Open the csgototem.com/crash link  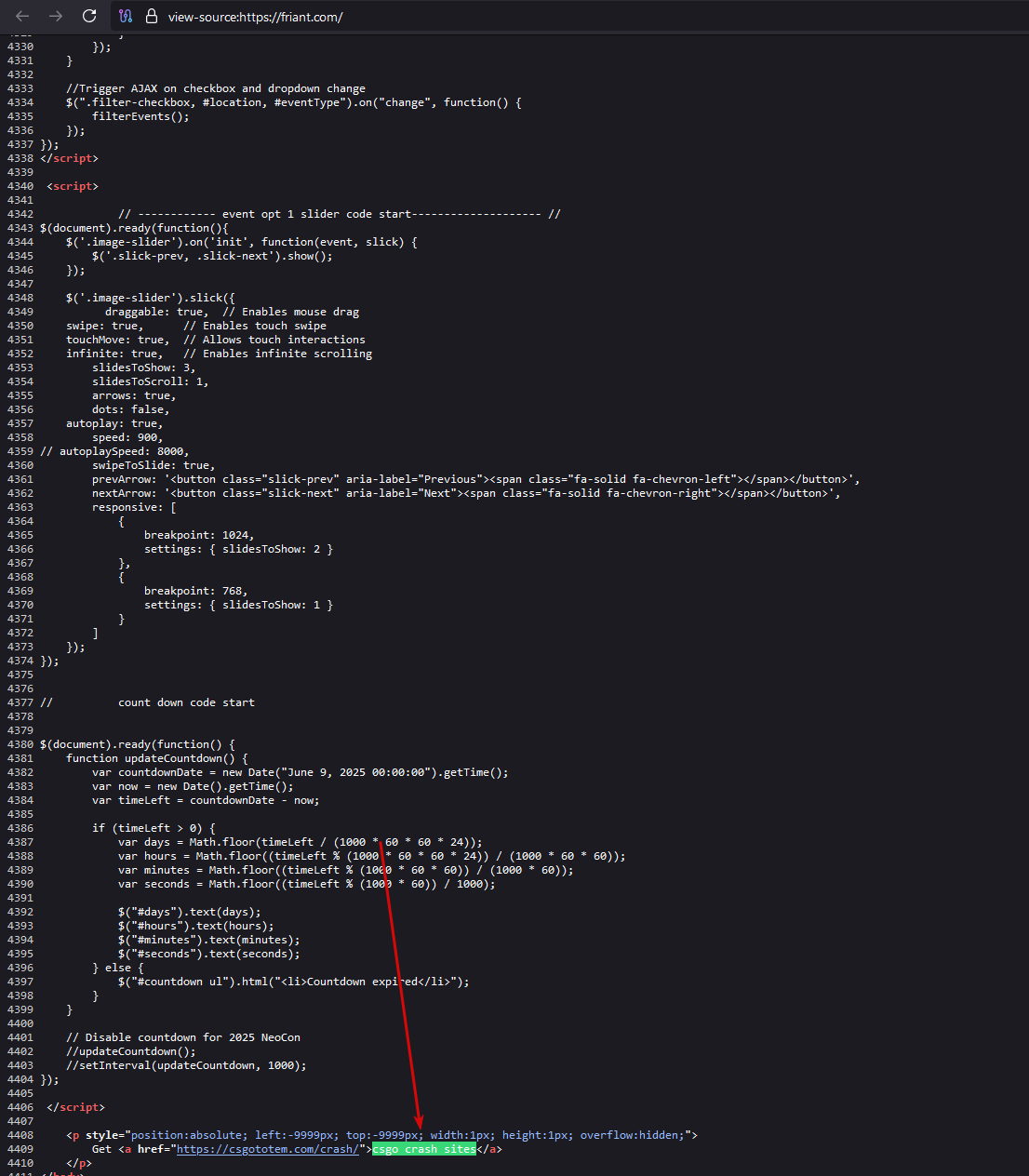[267, 1149]
